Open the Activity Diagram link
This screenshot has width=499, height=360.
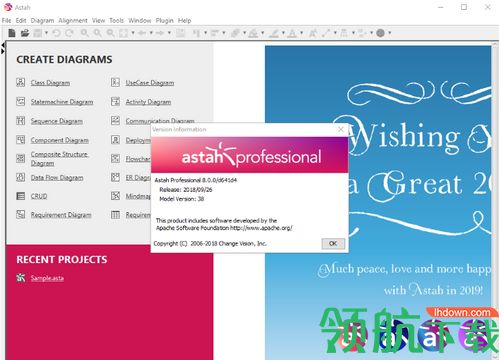pos(148,102)
